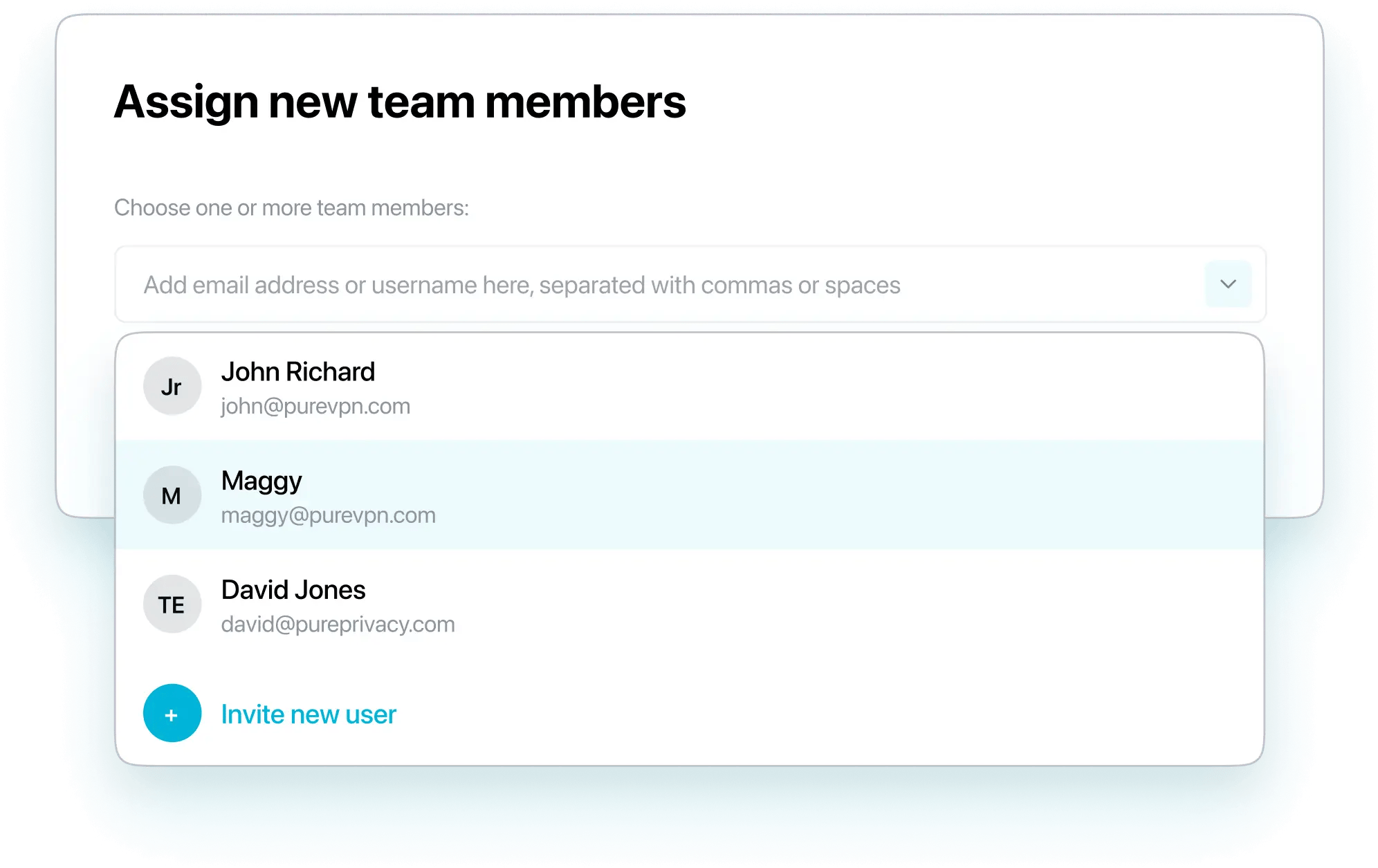
Task: Pick the David Jones name from the list
Action: tap(293, 590)
